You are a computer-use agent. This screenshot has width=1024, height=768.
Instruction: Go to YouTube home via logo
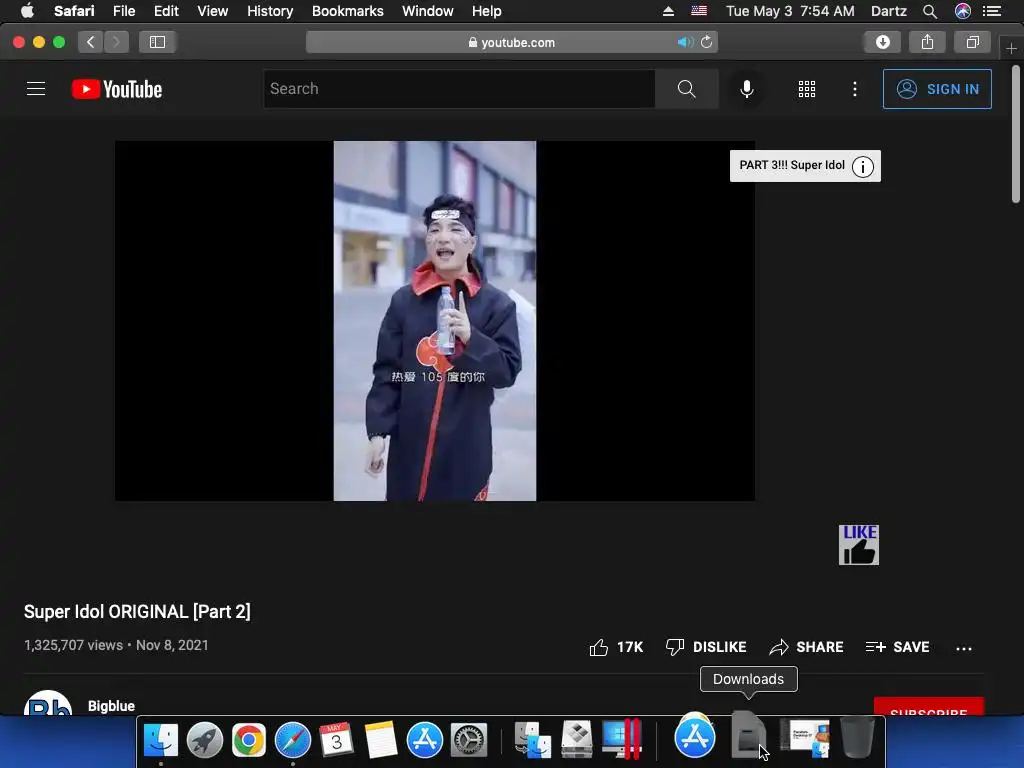click(x=117, y=89)
